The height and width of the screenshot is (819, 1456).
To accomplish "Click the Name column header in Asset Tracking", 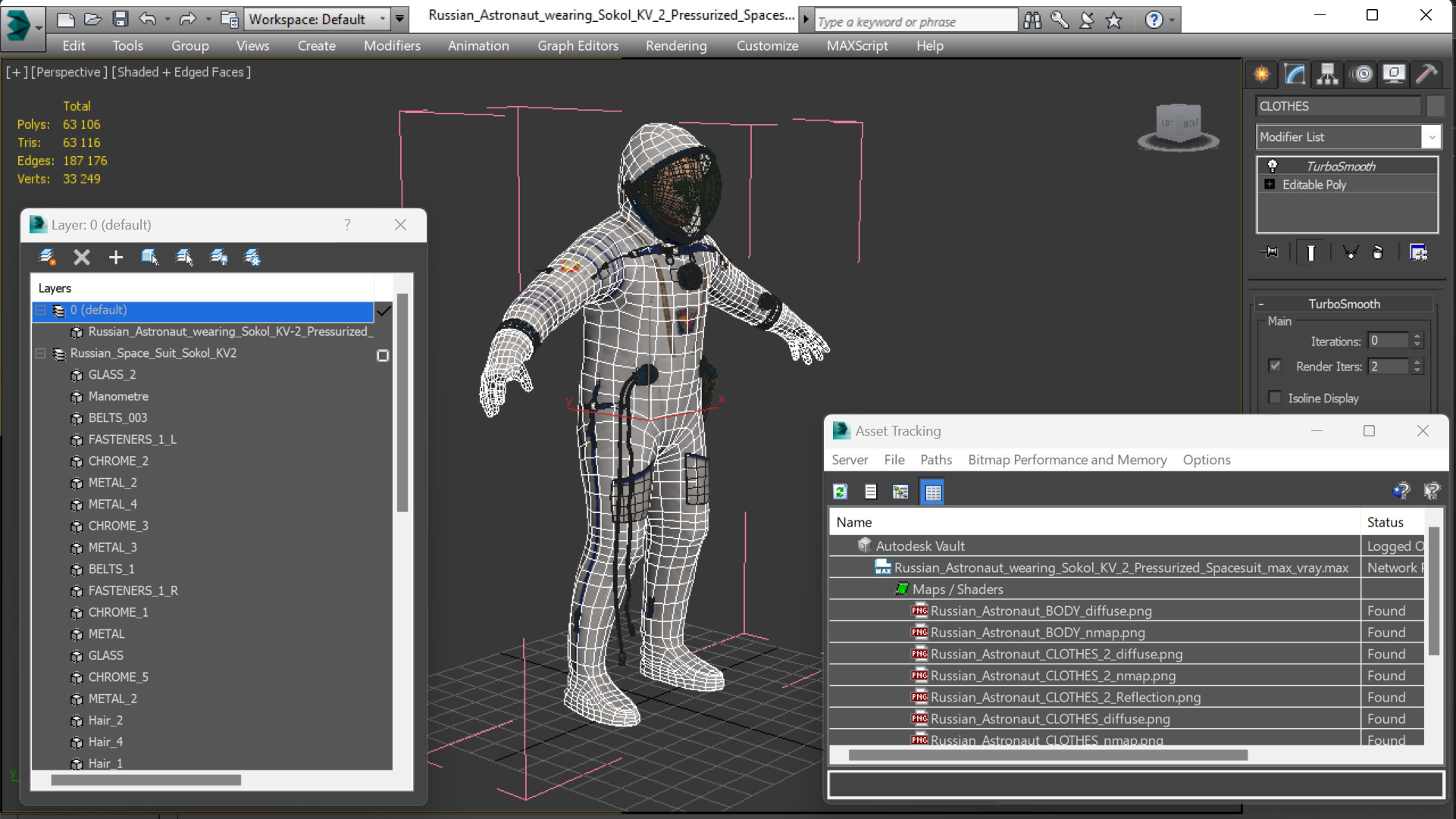I will point(1094,522).
